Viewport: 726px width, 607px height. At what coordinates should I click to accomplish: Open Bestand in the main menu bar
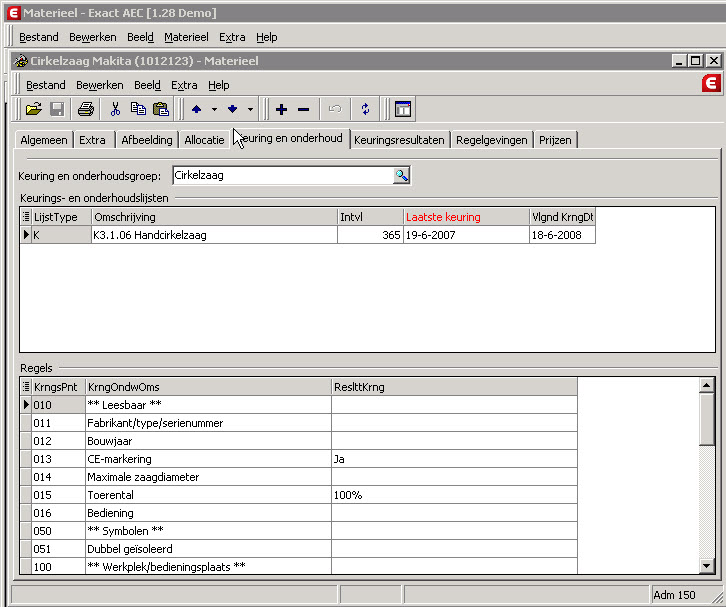click(39, 37)
